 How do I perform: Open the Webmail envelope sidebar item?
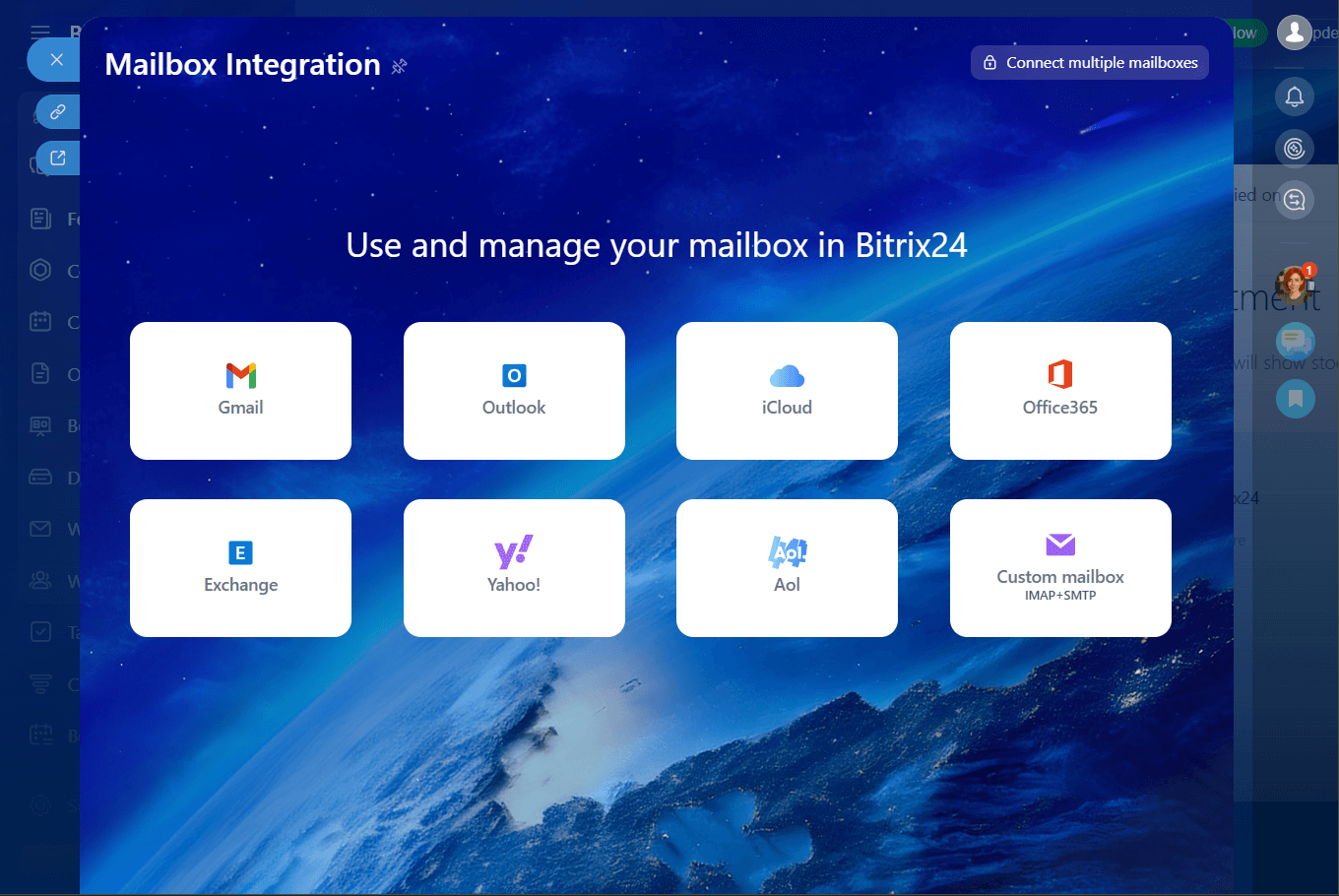pos(40,530)
